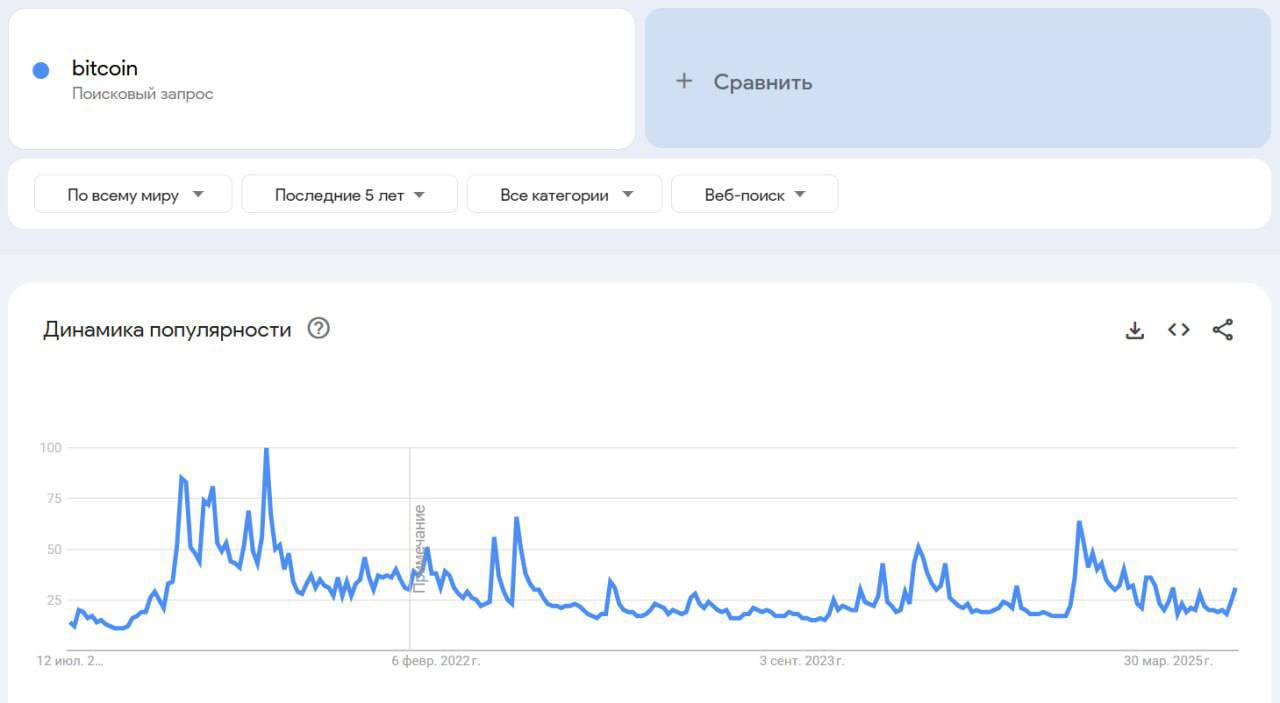Viewport: 1280px width, 703px height.
Task: Click the 6 февр. 2022 г. axis label
Action: click(x=436, y=661)
